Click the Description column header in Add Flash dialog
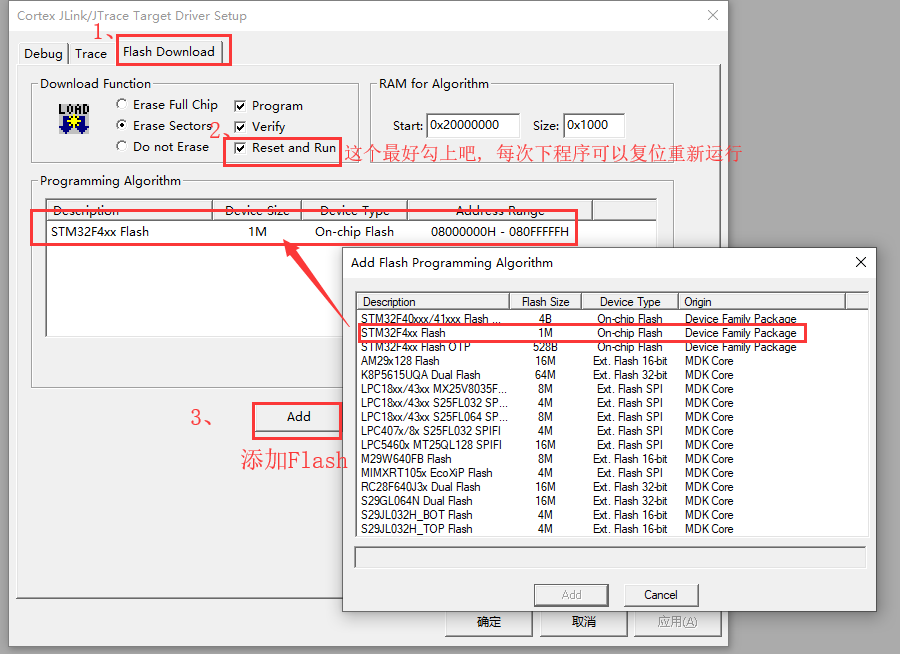The width and height of the screenshot is (900, 654). [x=433, y=301]
